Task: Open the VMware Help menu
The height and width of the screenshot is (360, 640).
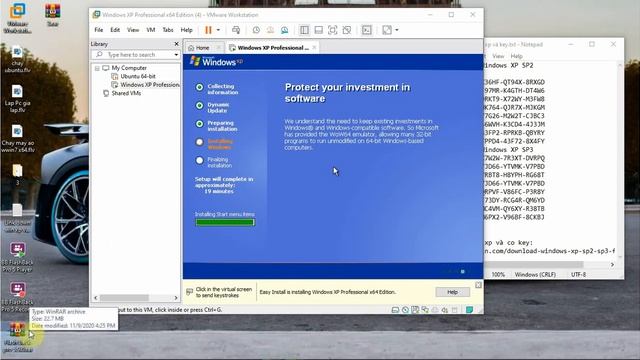Action: pyautogui.click(x=187, y=30)
